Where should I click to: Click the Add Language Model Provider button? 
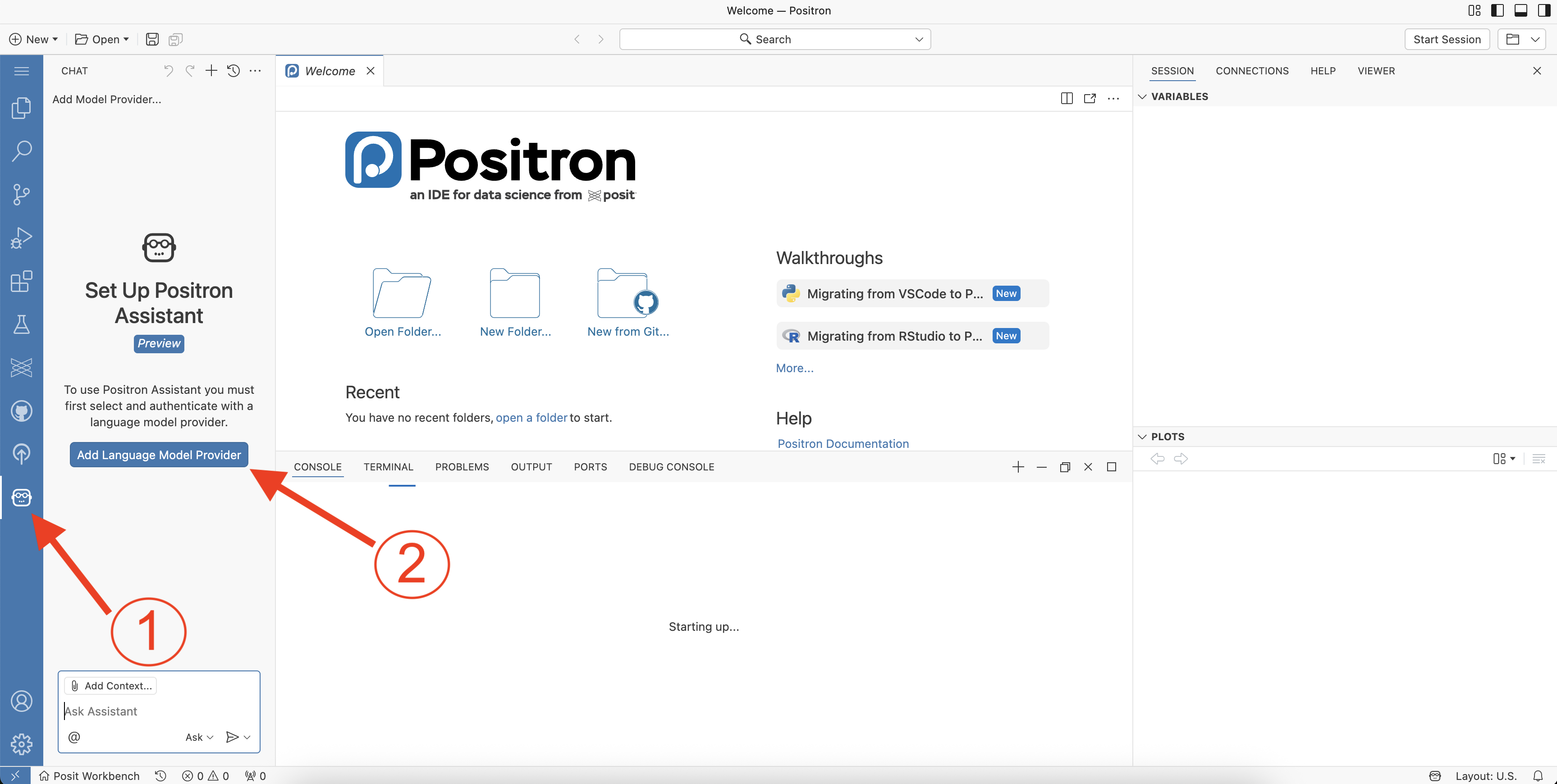coord(158,454)
